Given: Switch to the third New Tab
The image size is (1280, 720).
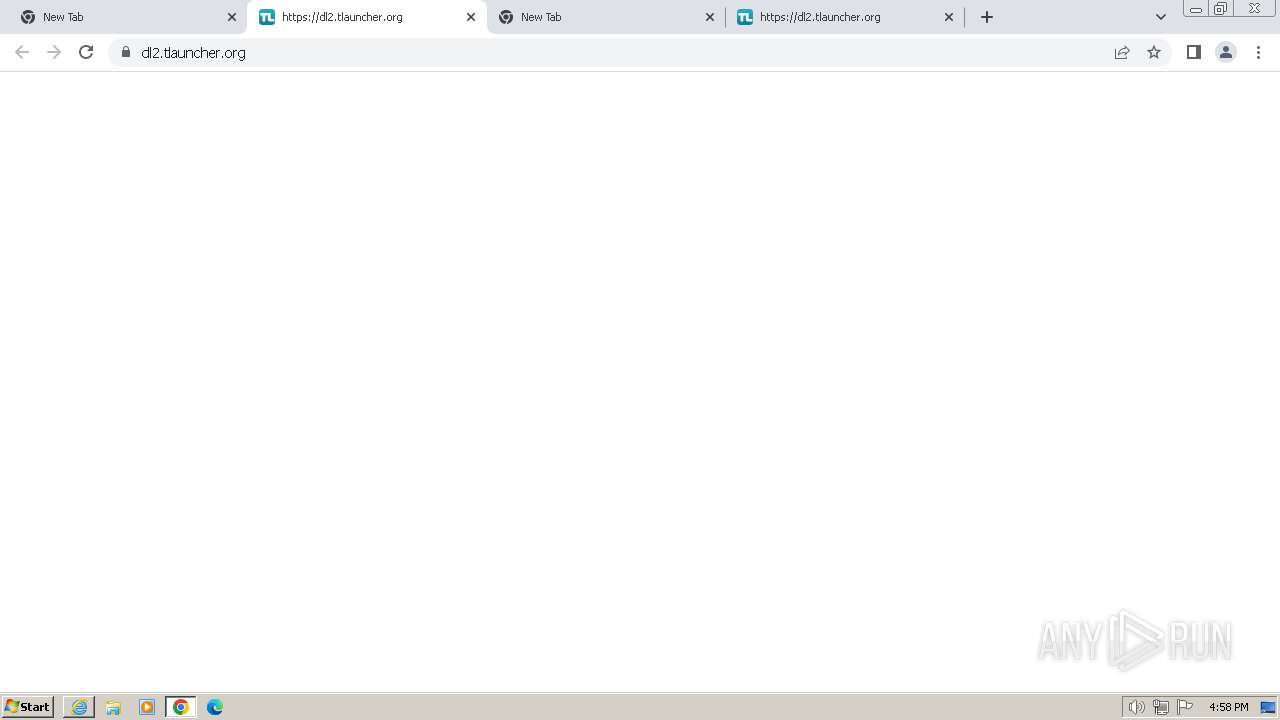Looking at the screenshot, I should (605, 17).
